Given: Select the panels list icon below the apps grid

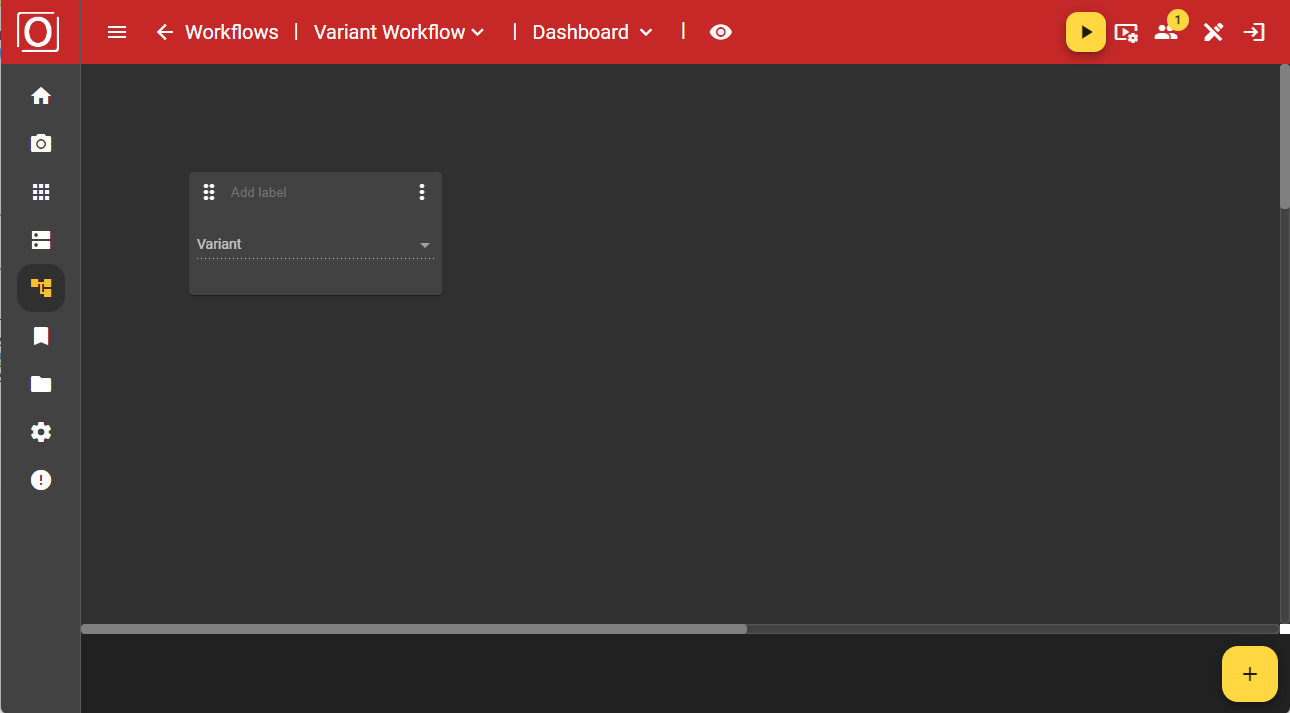Looking at the screenshot, I should [x=40, y=239].
